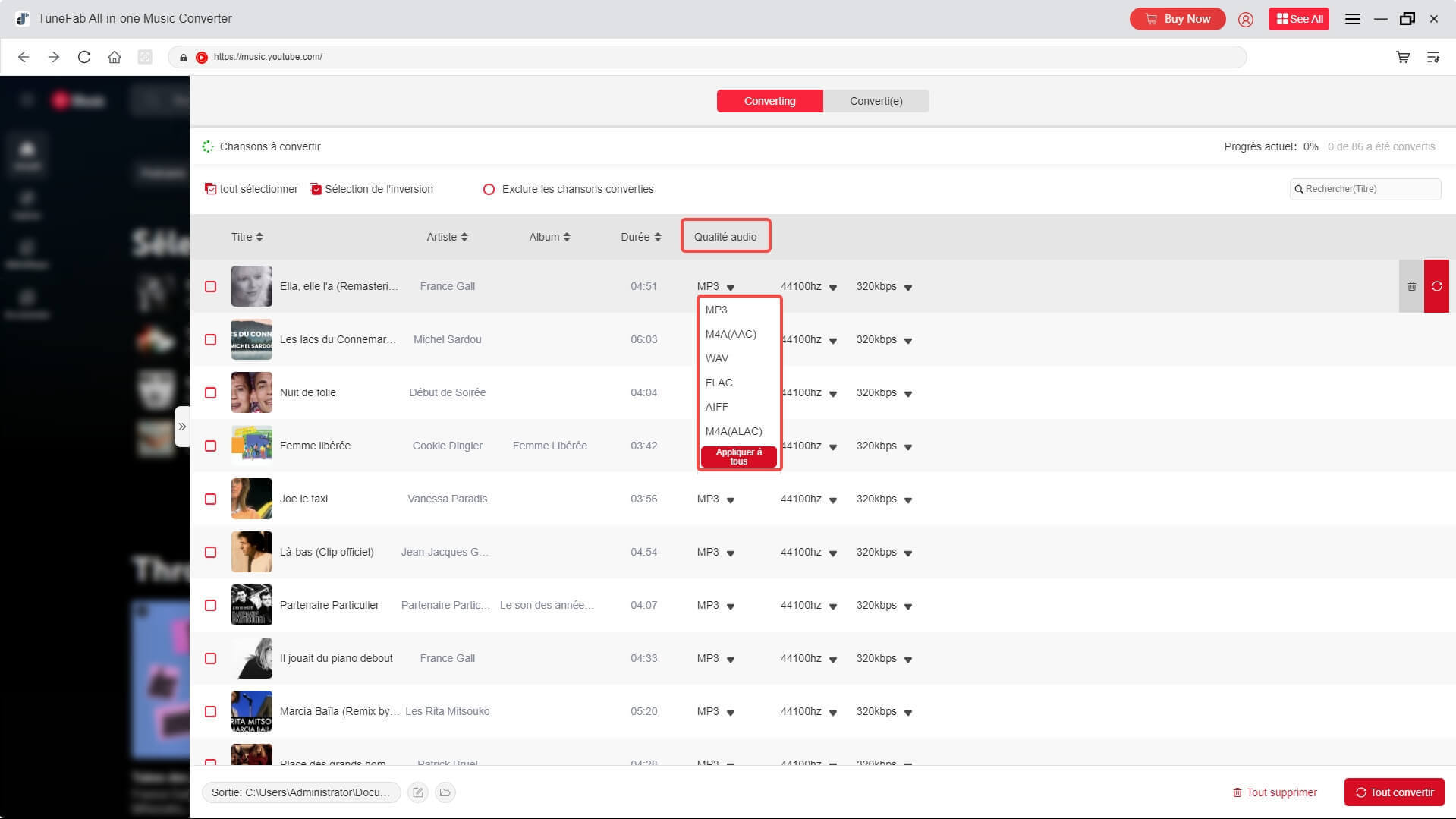The image size is (1456, 819).
Task: Check the Les lacs du Connemara checkbox
Action: [x=211, y=339]
